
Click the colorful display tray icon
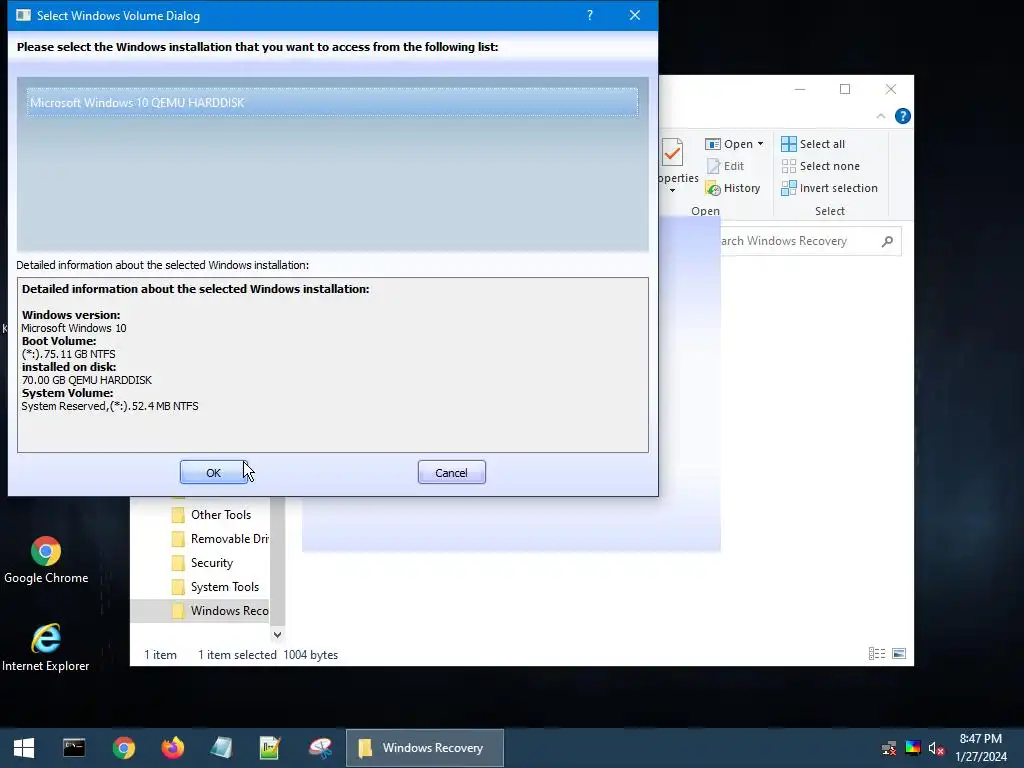(x=913, y=748)
